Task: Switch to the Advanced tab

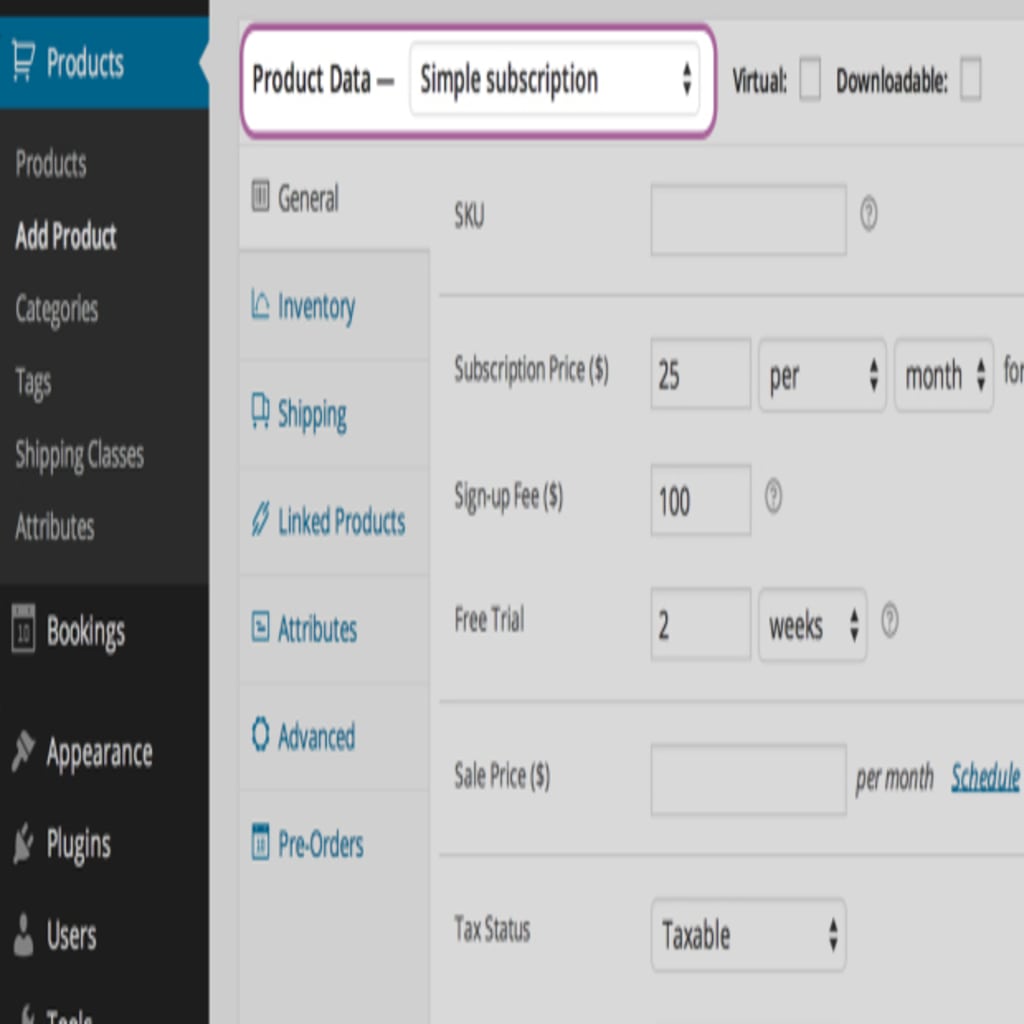Action: (x=334, y=736)
